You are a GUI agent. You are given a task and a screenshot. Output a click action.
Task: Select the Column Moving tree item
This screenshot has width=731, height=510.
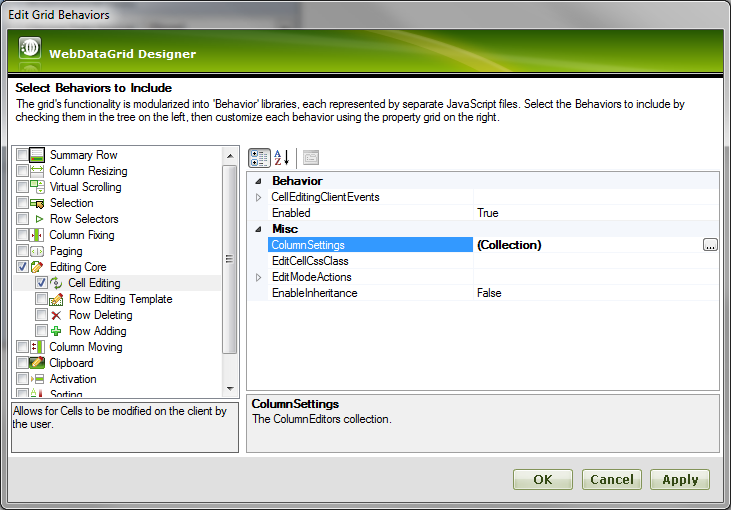[86, 347]
